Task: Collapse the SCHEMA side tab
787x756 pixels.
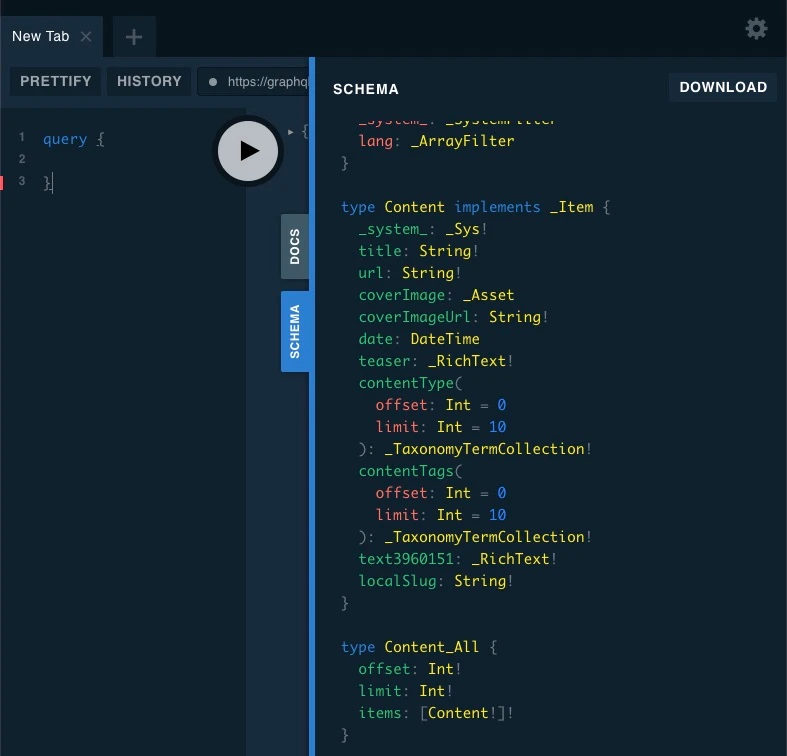Action: point(295,331)
